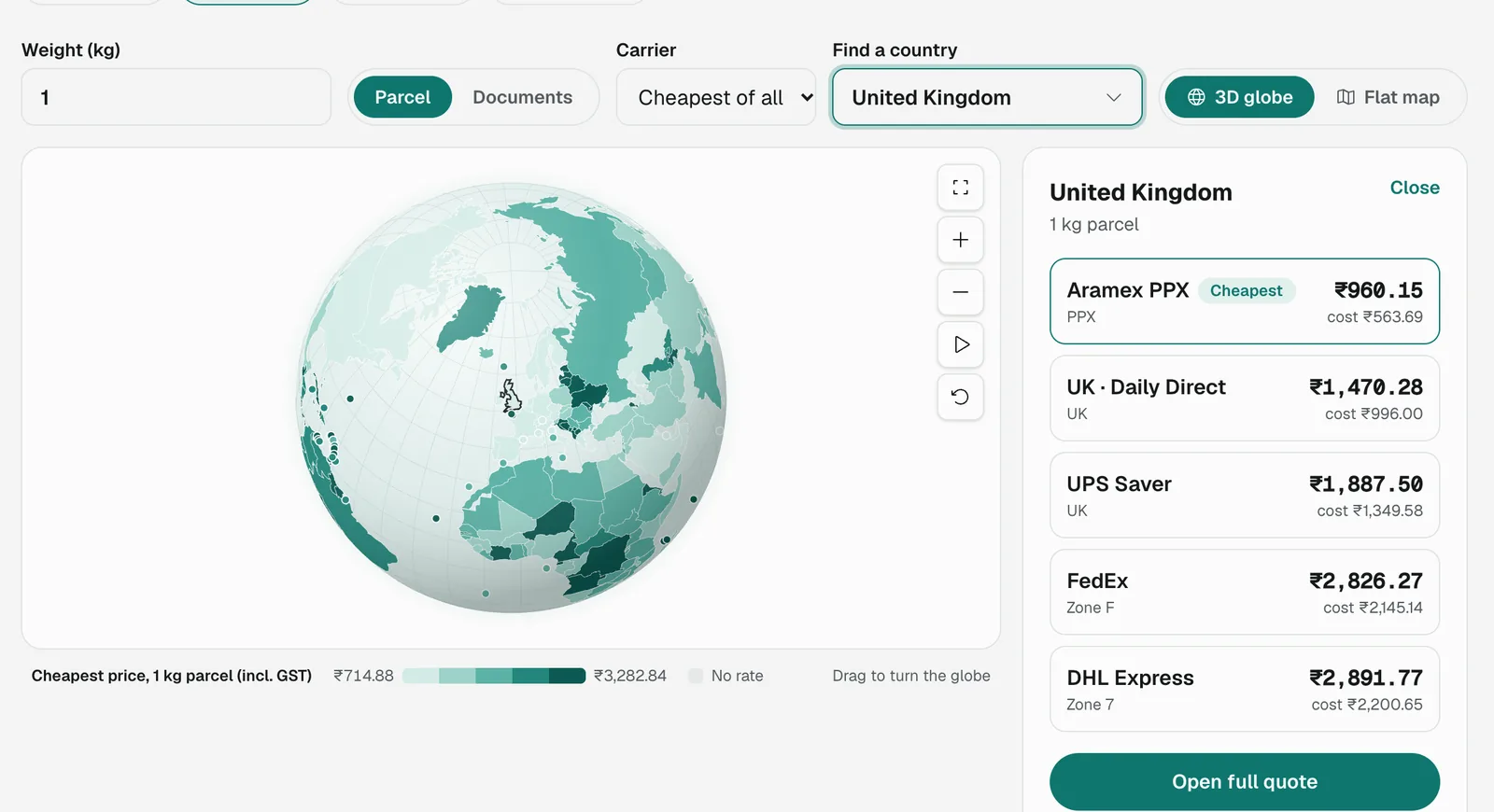1494x812 pixels.
Task: Click the Weight (kg) input field
Action: [176, 97]
